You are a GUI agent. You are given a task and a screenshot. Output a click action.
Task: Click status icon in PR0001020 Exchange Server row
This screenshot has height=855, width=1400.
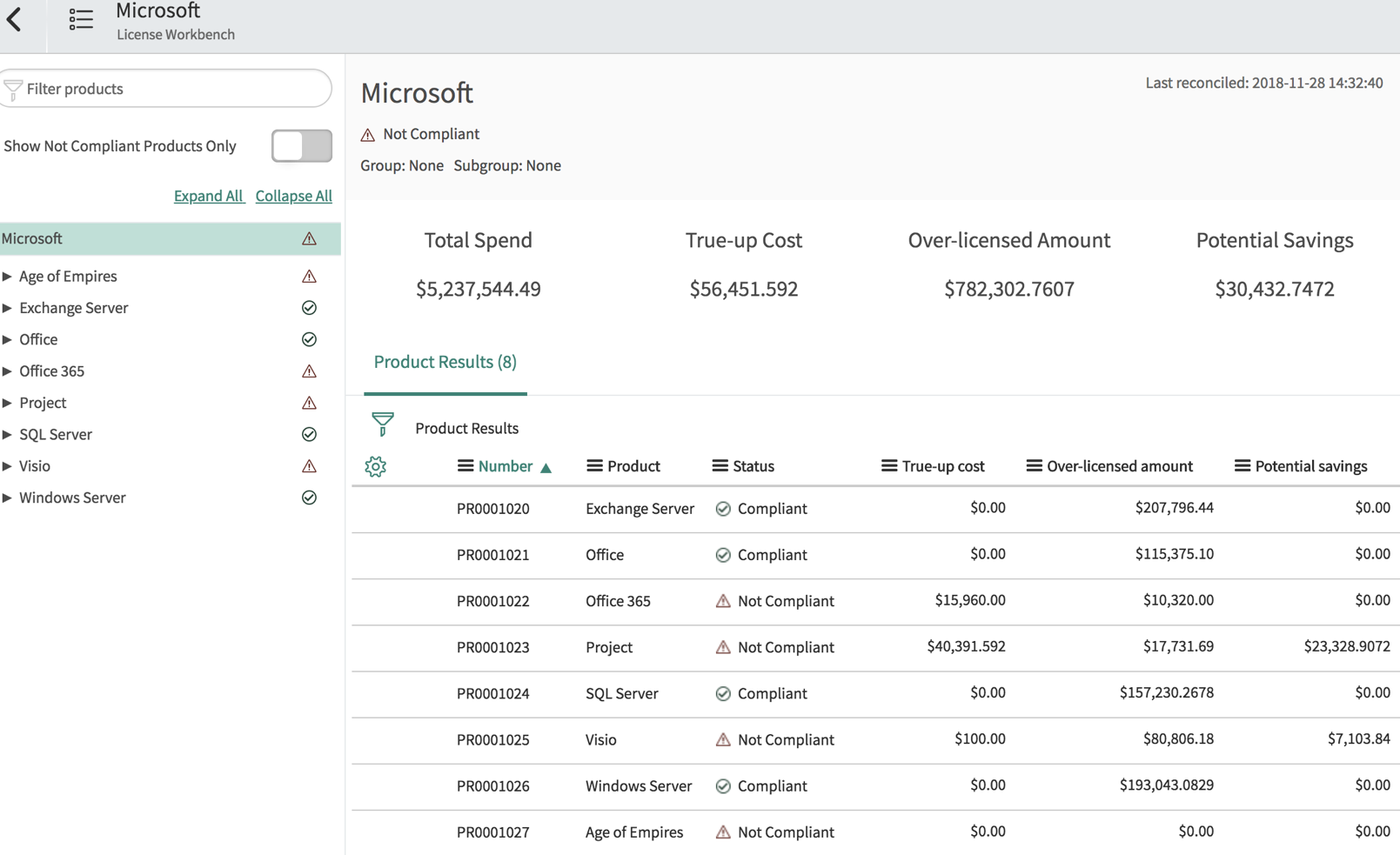pyautogui.click(x=723, y=509)
